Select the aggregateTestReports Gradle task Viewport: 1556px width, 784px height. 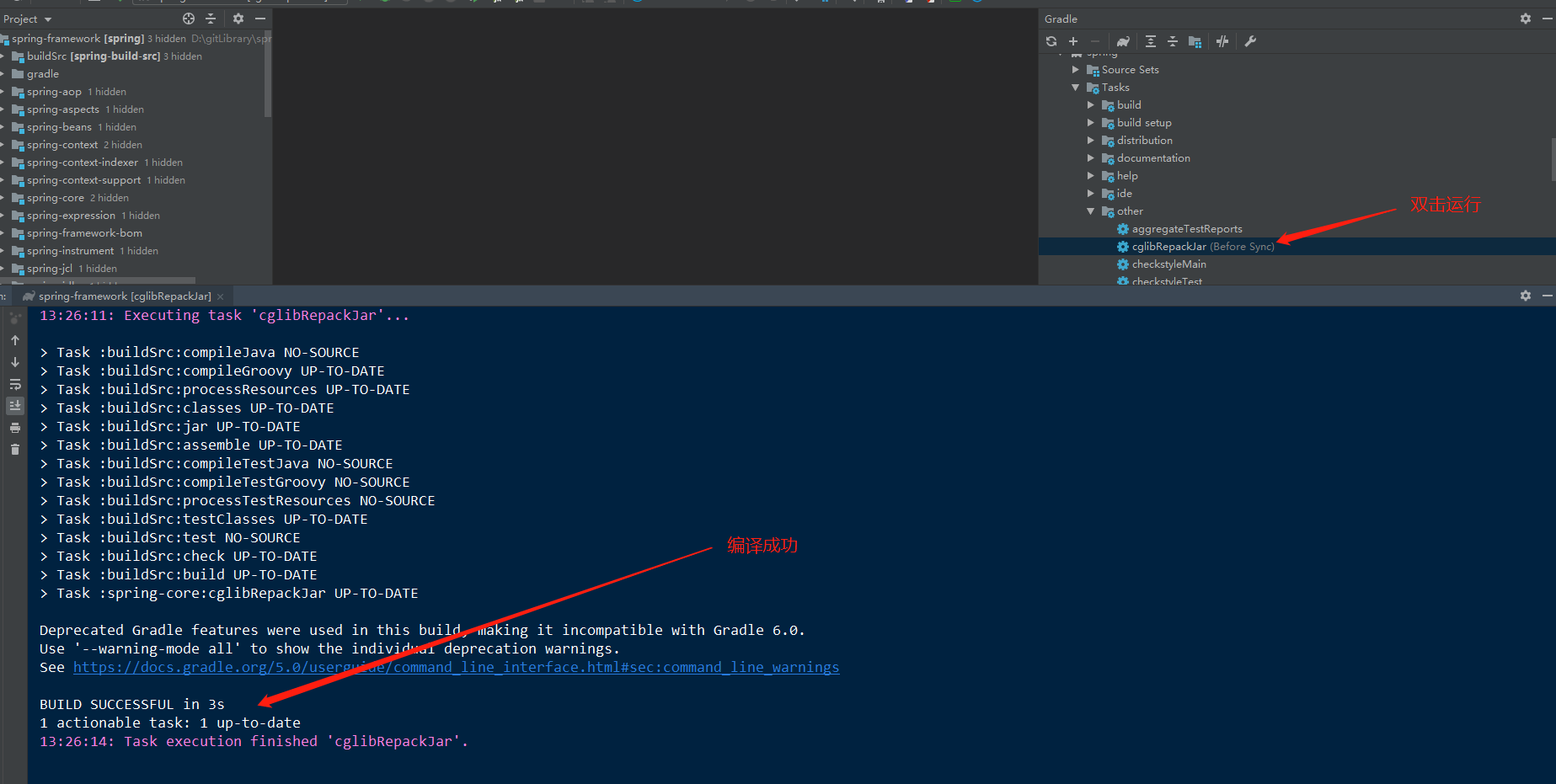click(x=1187, y=229)
